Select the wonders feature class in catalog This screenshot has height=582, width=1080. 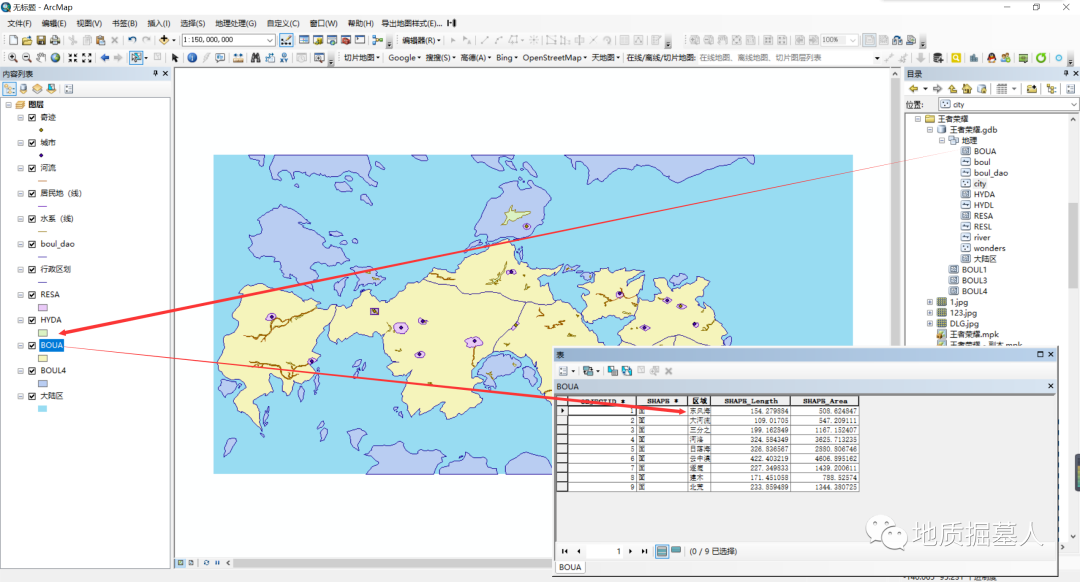[989, 248]
